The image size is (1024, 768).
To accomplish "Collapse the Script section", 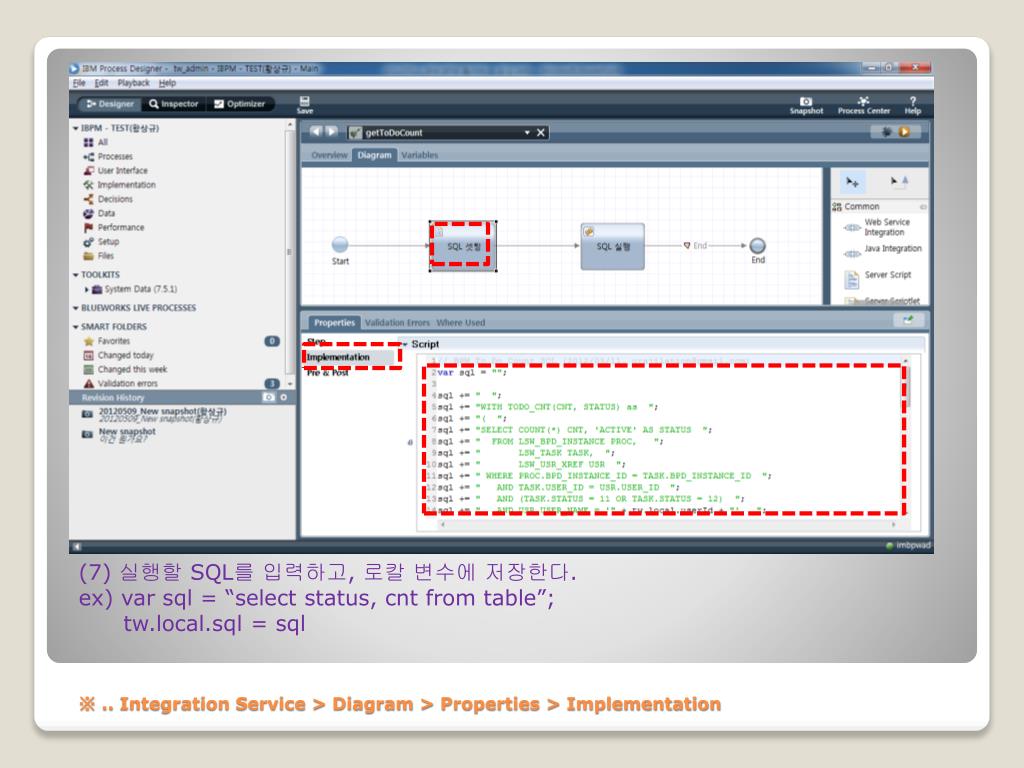I will 404,344.
